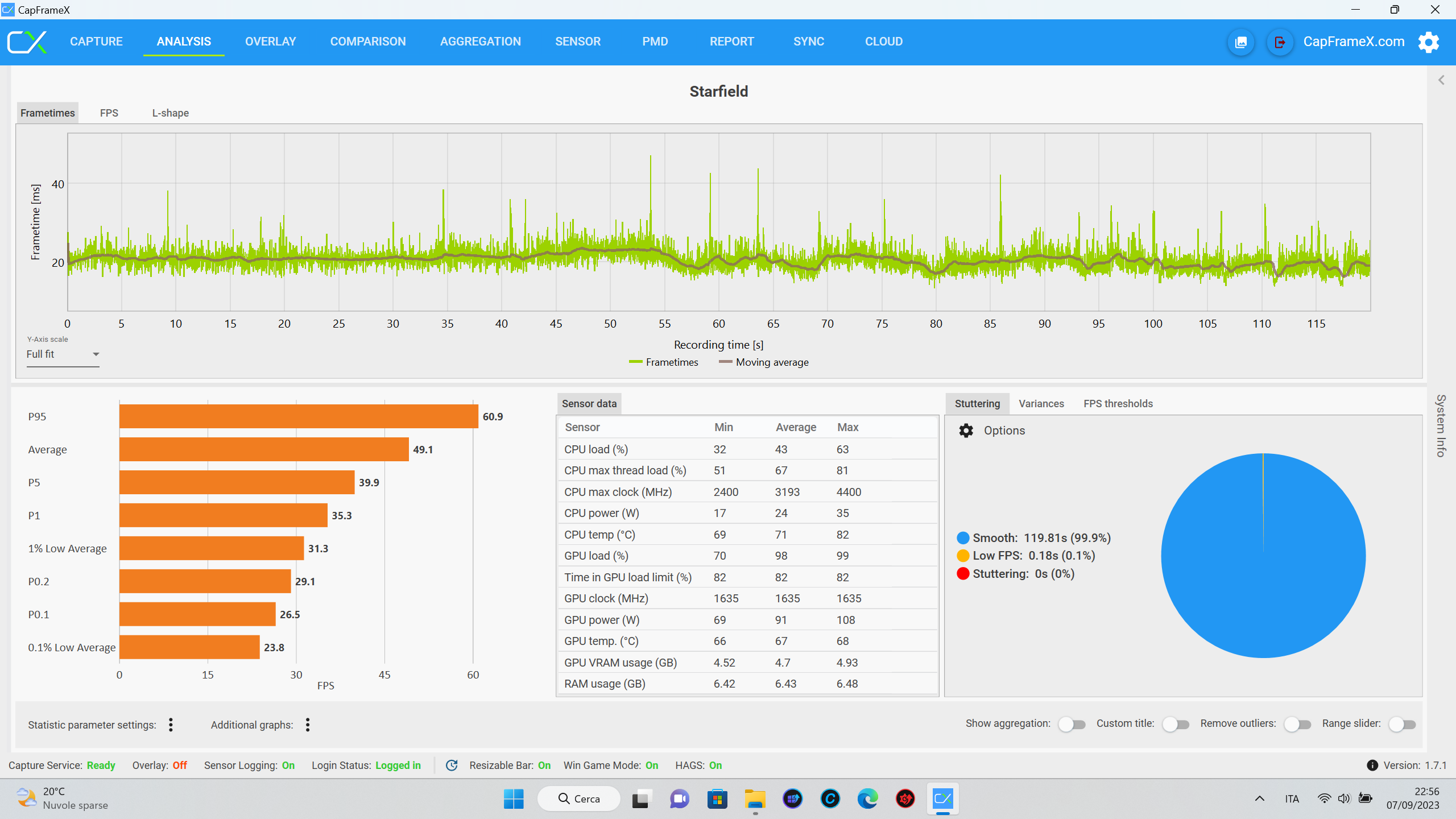Open Microsoft Store from the taskbar
1456x819 pixels.
(717, 799)
